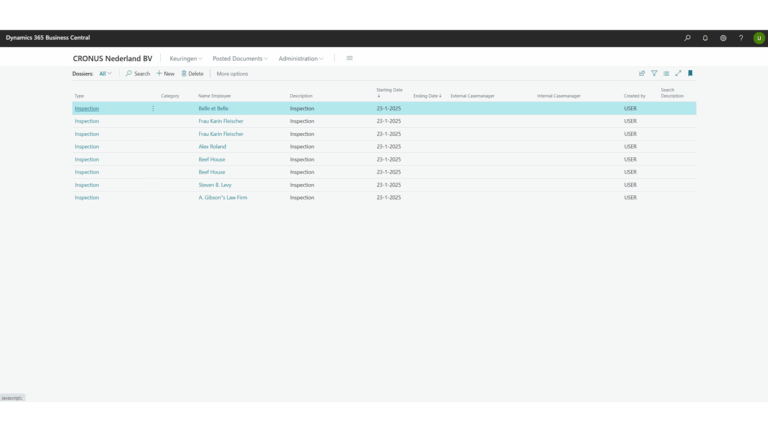Viewport: 768px width, 432px height.
Task: Open employee link Alex Roland
Action: pos(212,146)
